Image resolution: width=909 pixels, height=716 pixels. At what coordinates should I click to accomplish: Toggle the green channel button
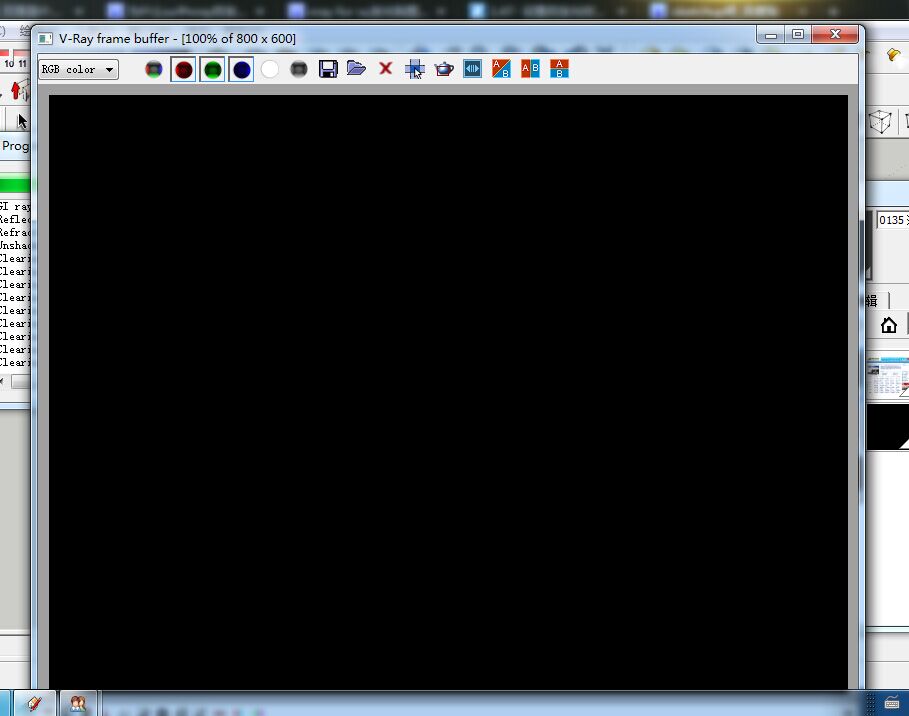click(212, 70)
